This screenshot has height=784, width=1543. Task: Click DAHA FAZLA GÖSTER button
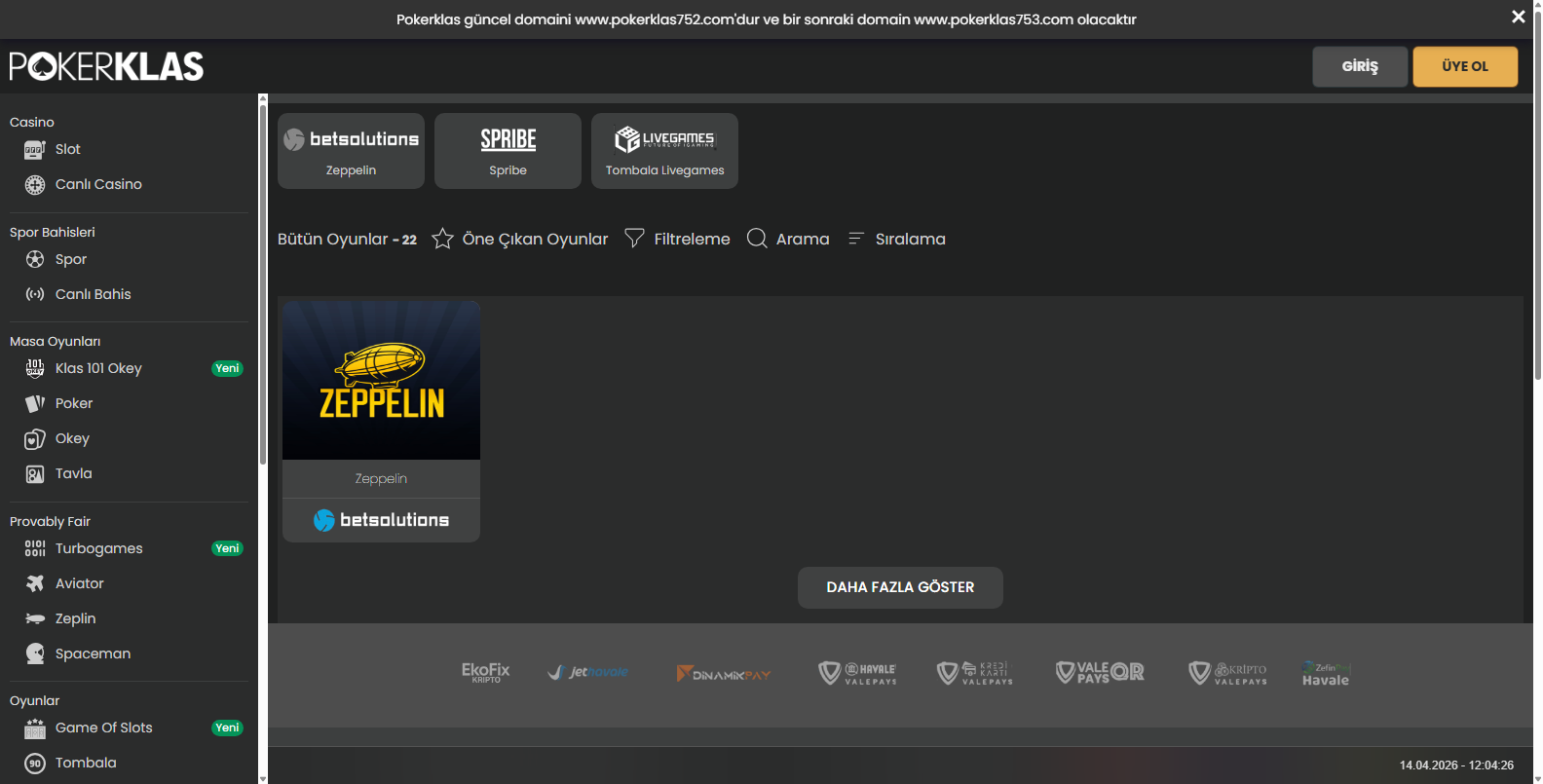click(900, 587)
